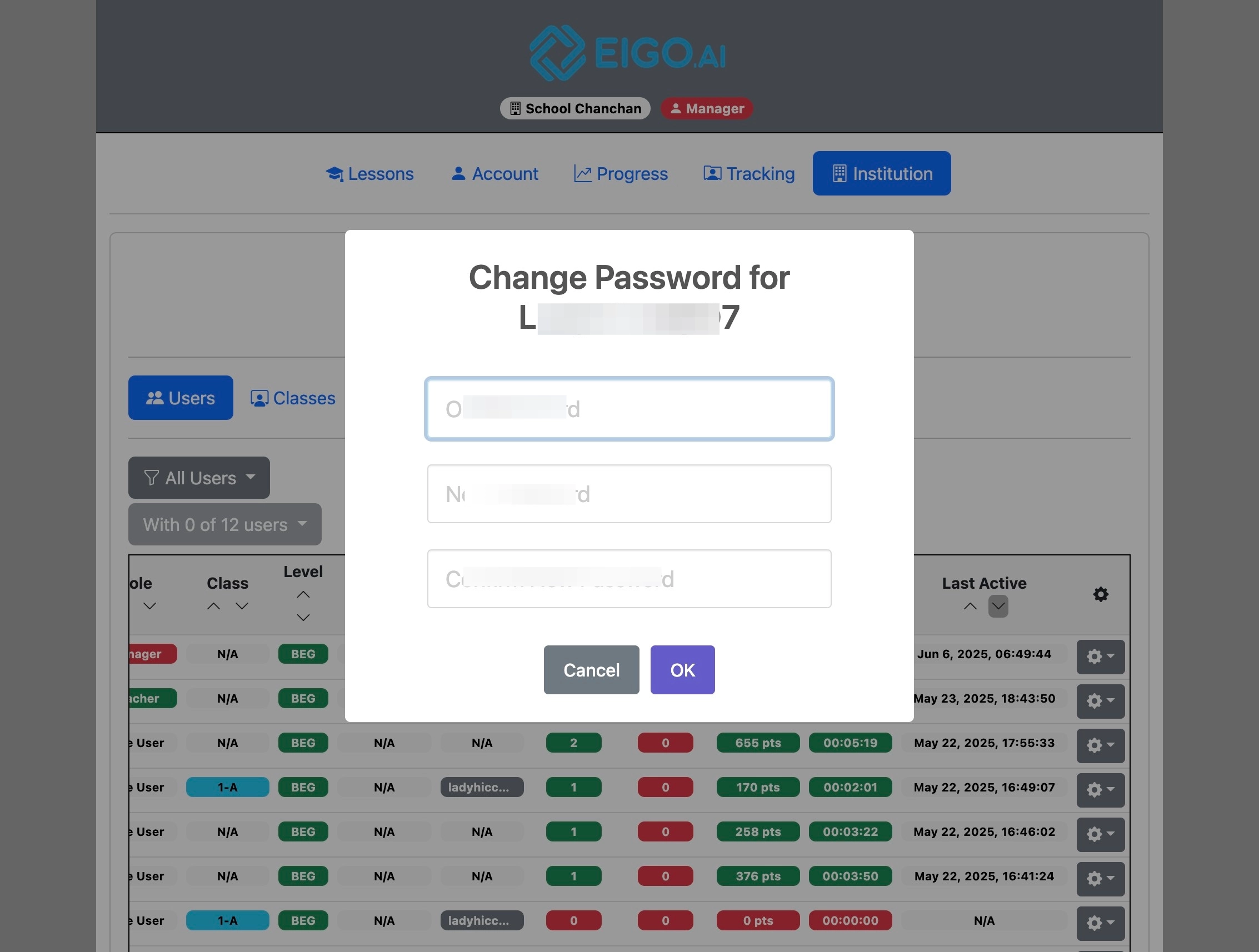Viewport: 1259px width, 952px height.
Task: Sort Role column descending
Action: point(149,607)
